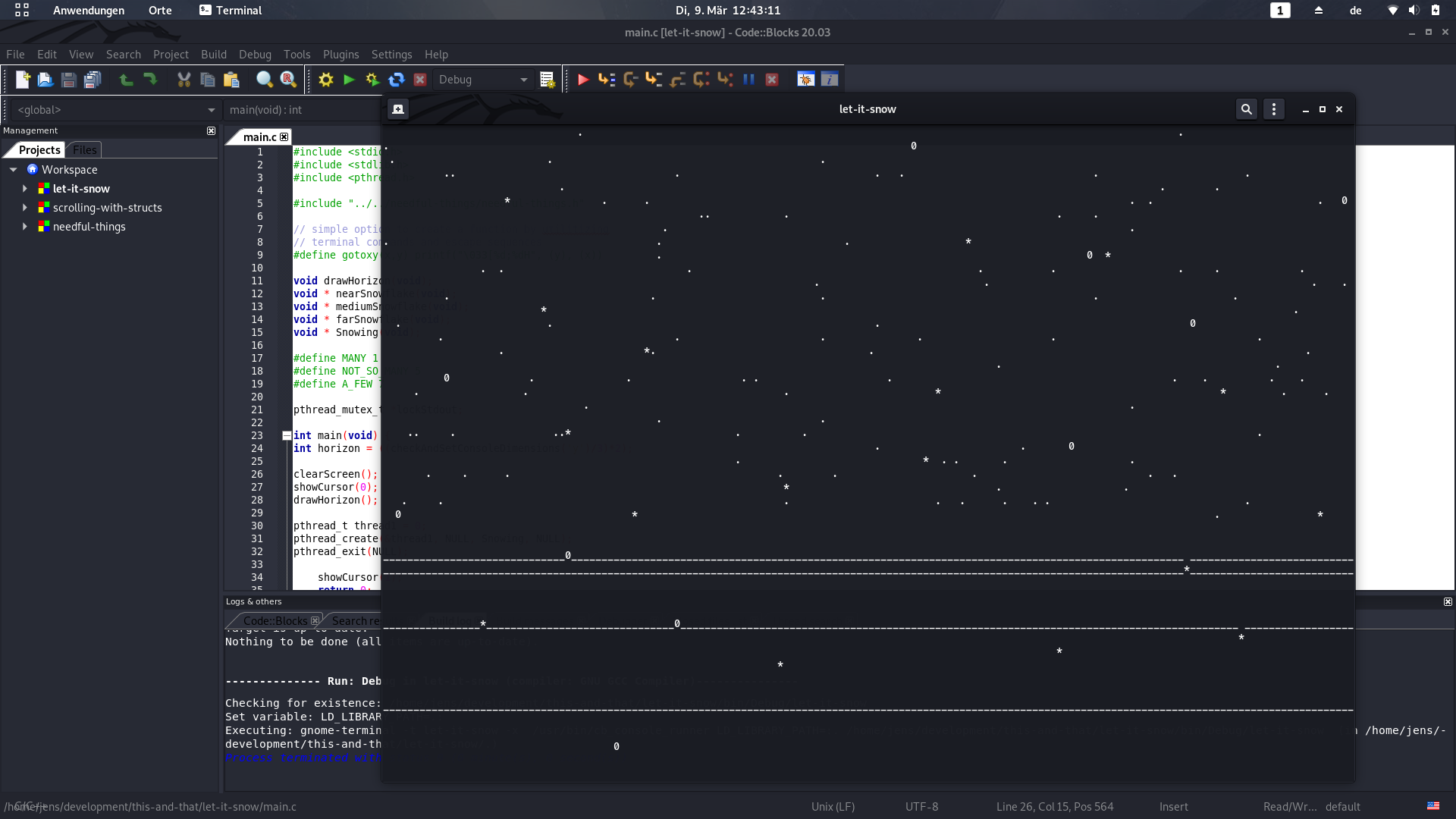Image resolution: width=1456 pixels, height=819 pixels.
Task: Stop the debugger
Action: [772, 80]
